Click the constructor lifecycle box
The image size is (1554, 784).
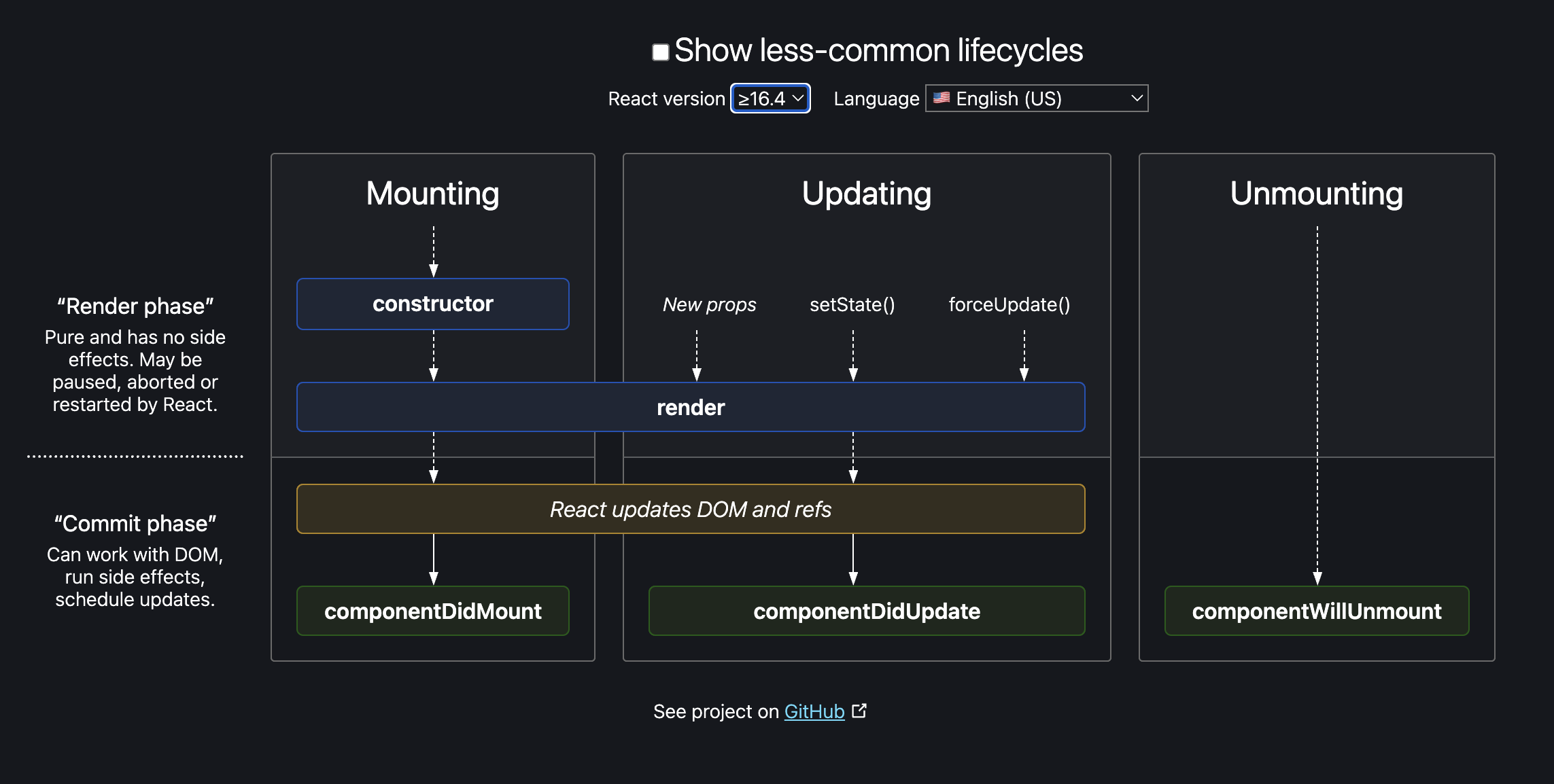432,304
